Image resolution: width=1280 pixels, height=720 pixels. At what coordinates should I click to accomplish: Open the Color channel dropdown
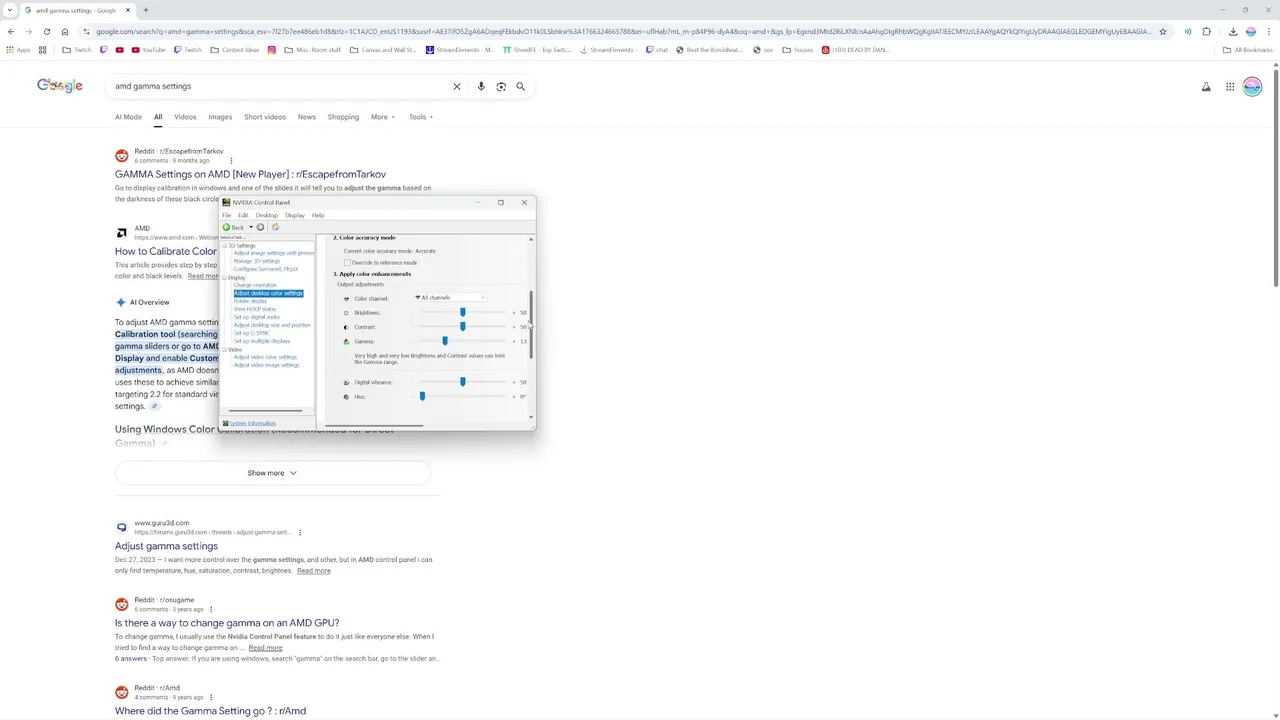(450, 298)
